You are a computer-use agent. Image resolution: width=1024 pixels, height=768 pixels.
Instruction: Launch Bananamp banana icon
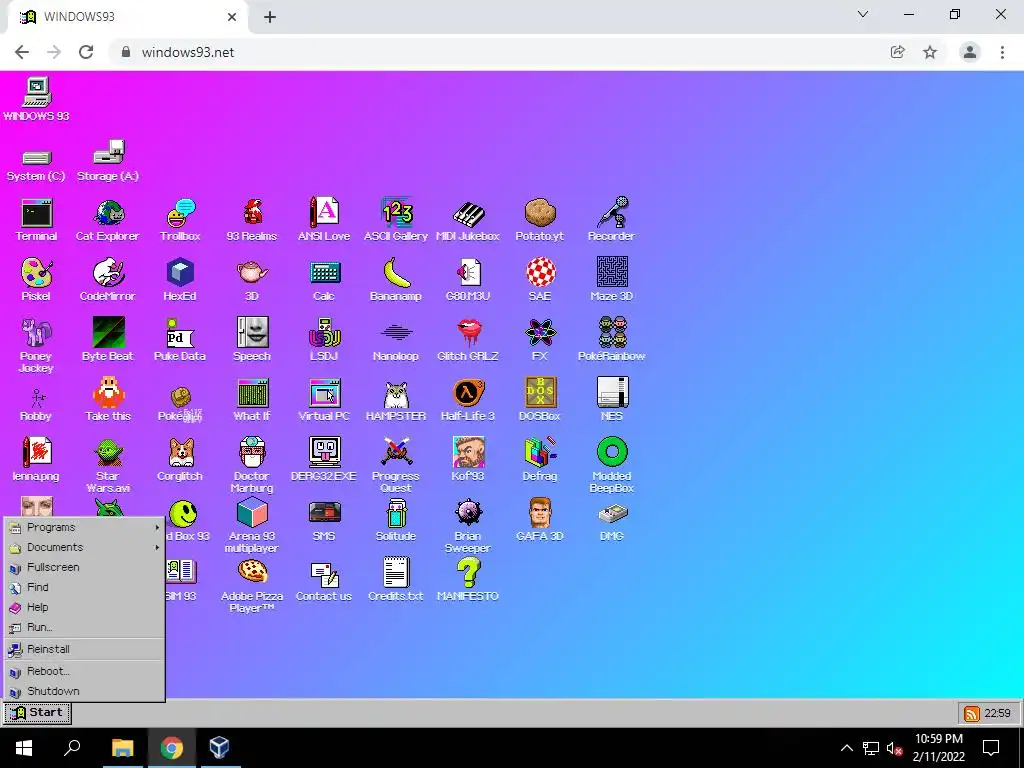click(x=396, y=280)
